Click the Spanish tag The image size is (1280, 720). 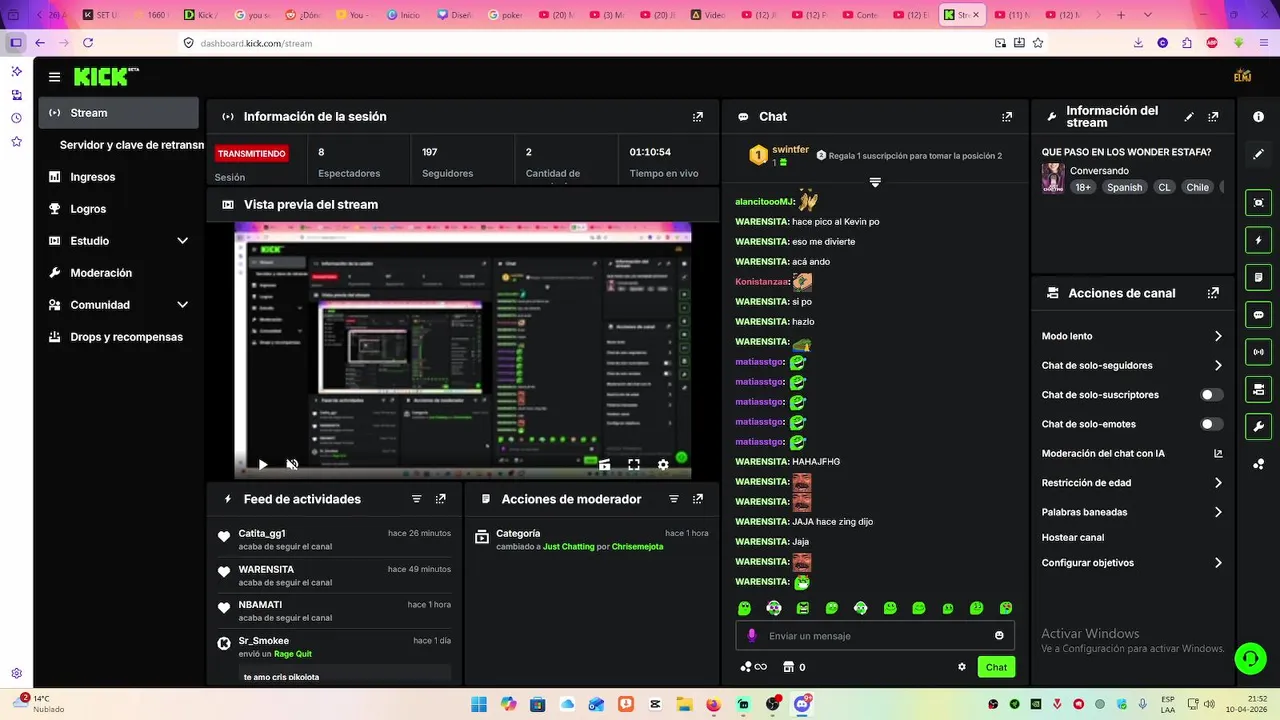coord(1124,187)
